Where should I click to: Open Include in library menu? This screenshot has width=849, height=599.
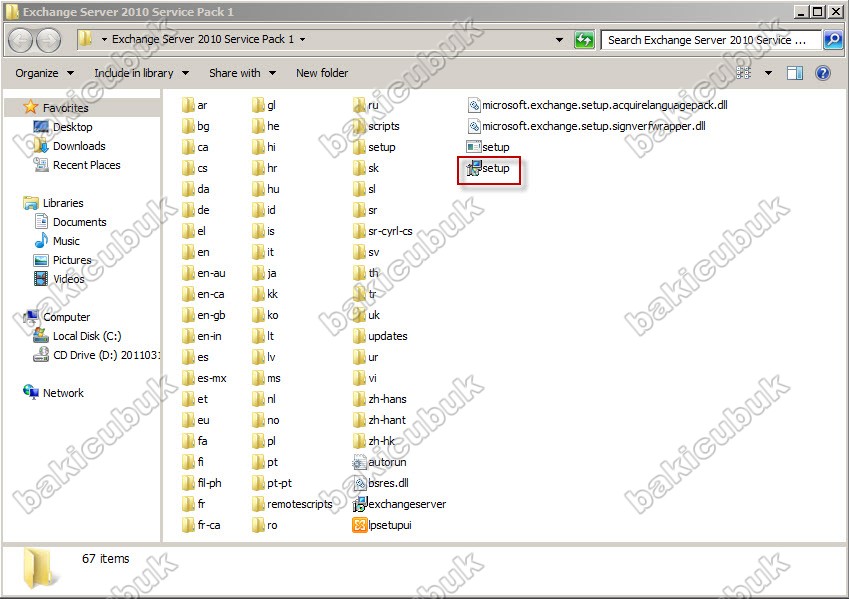click(141, 73)
